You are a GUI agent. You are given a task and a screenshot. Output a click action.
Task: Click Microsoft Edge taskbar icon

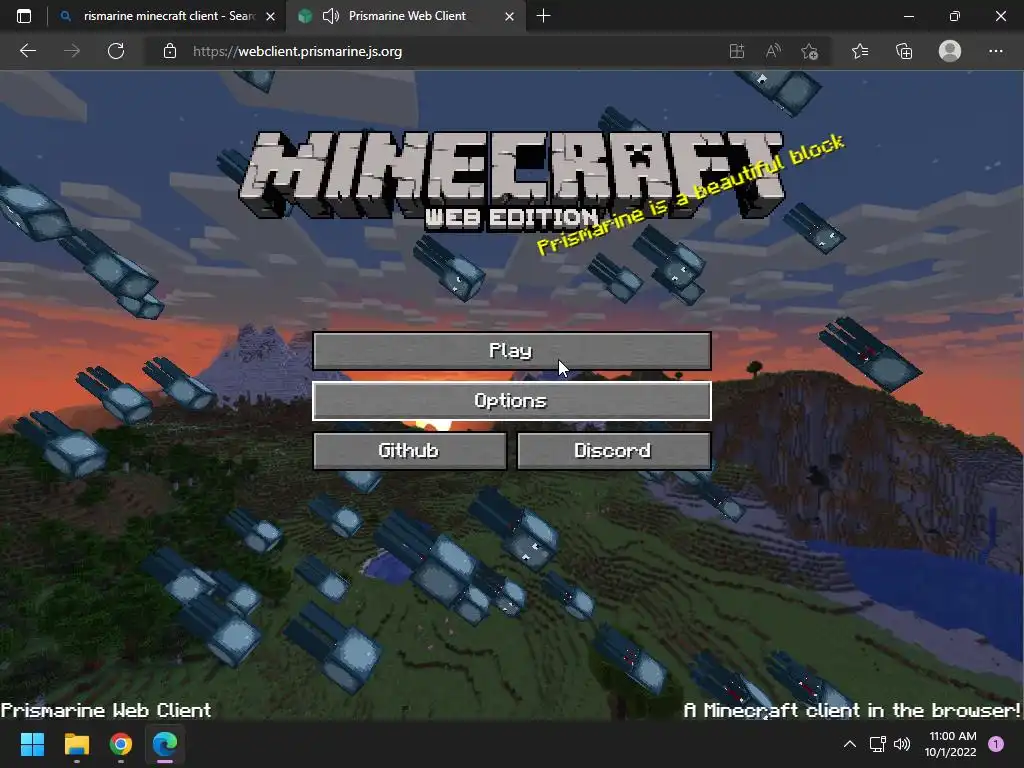tap(165, 744)
